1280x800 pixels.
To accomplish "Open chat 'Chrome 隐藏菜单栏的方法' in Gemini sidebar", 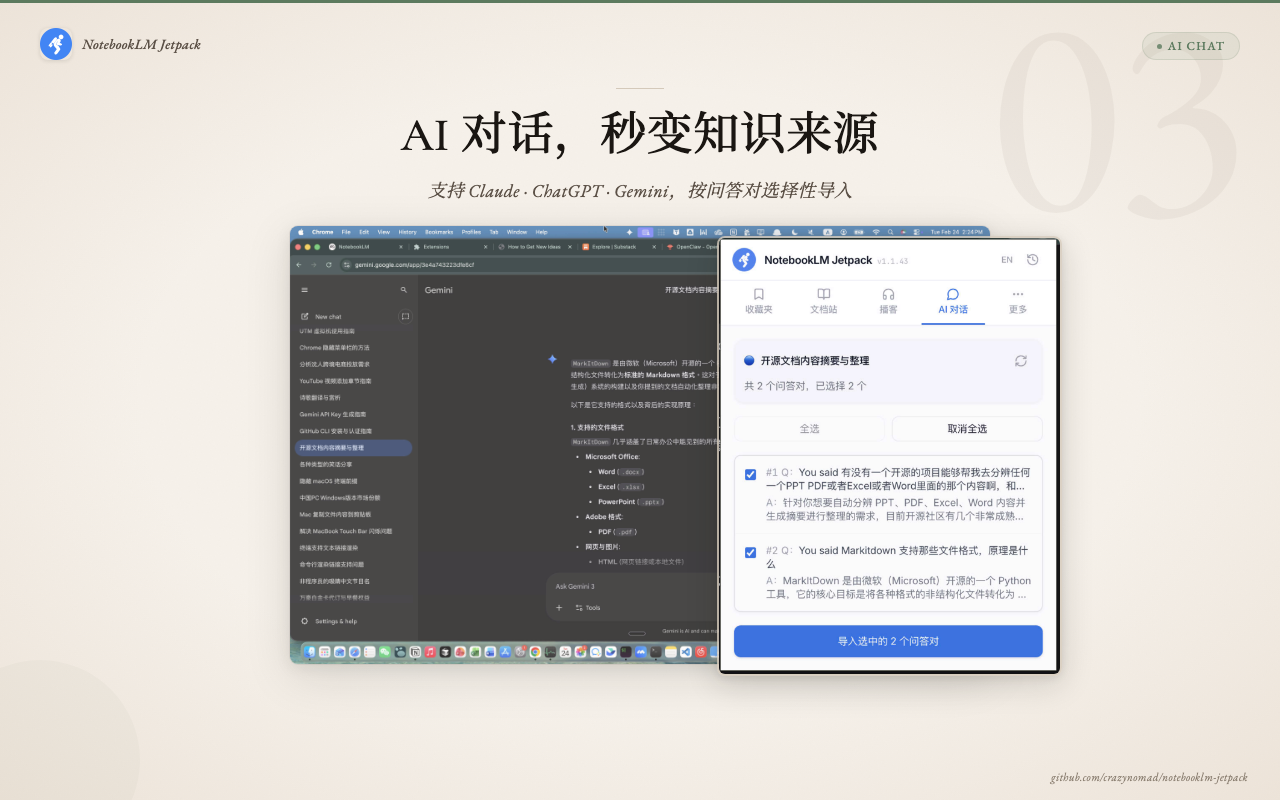I will click(x=334, y=347).
